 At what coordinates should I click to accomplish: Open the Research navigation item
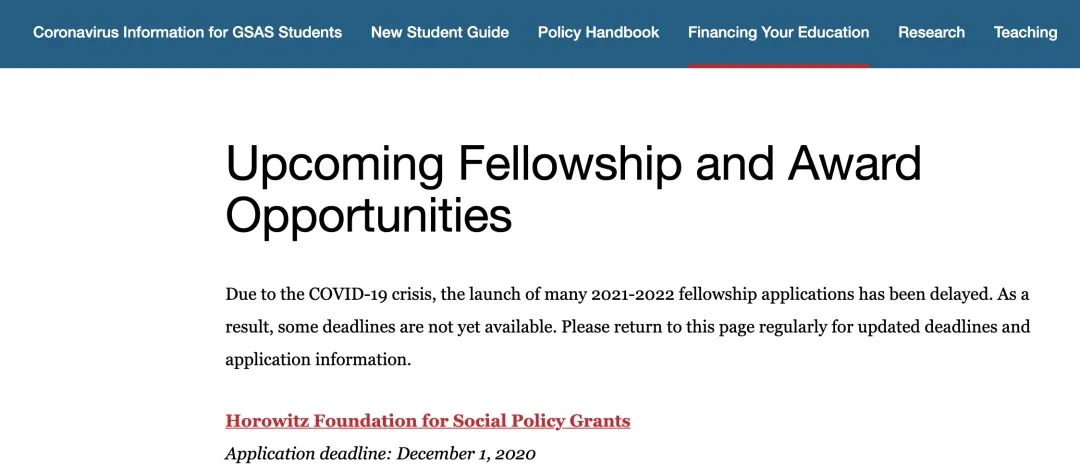[931, 32]
